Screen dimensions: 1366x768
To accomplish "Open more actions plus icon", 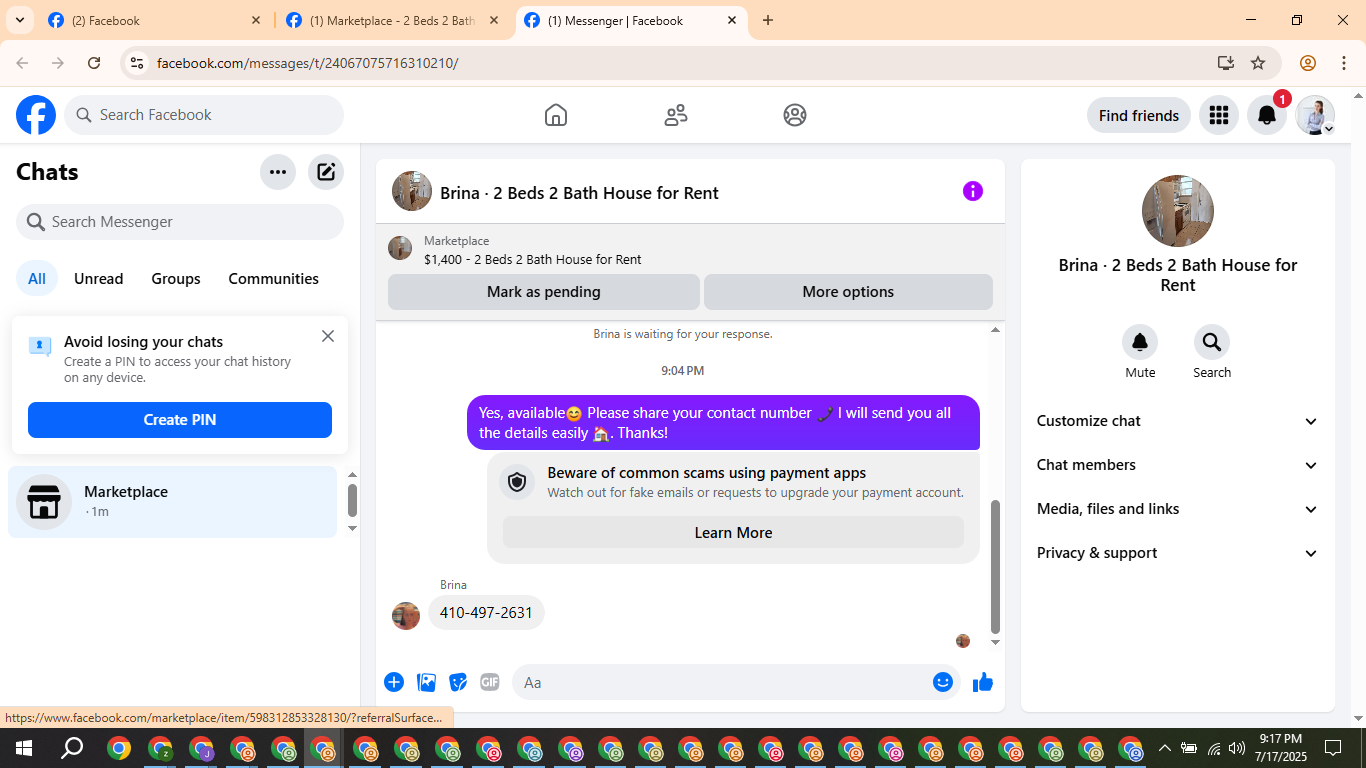I will (x=394, y=682).
